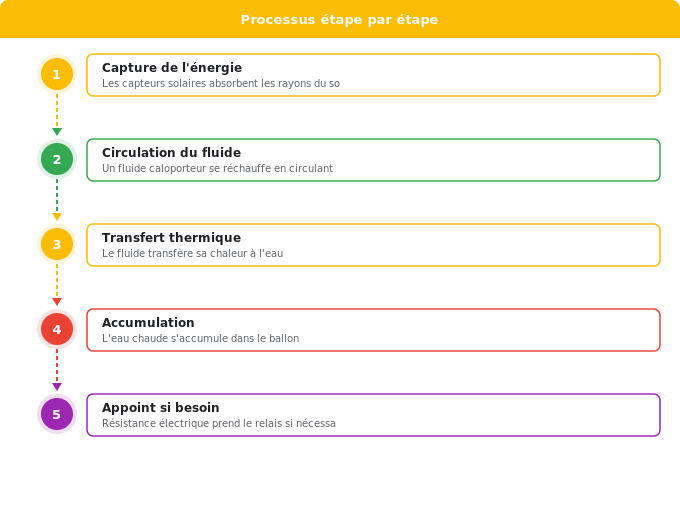
Task: Click the green step 2 circle
Action: tap(57, 159)
